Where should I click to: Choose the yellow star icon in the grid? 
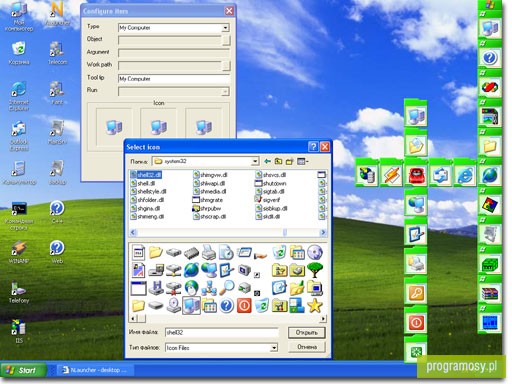pyautogui.click(x=315, y=306)
